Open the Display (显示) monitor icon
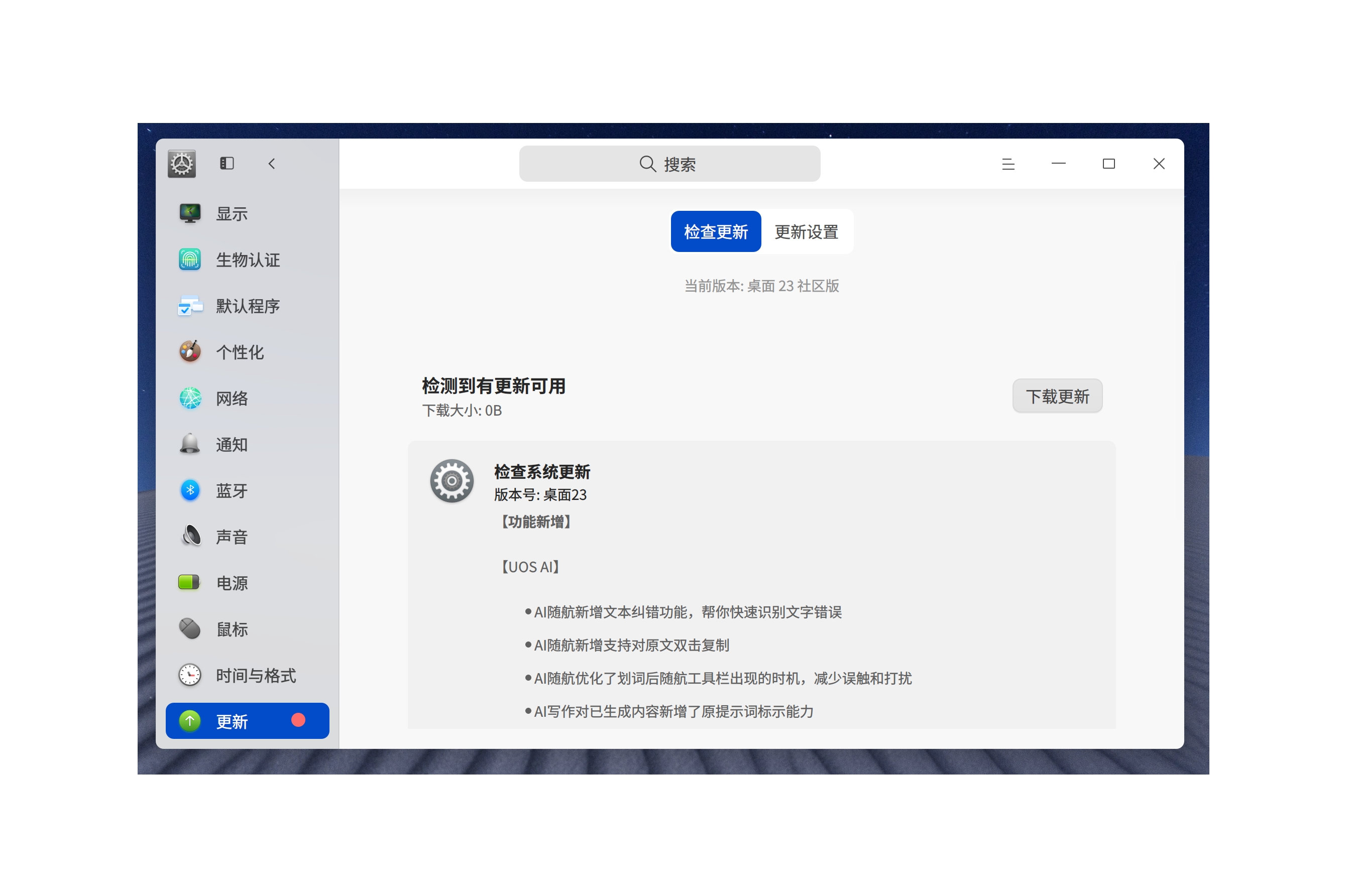Image resolution: width=1346 pixels, height=896 pixels. coord(189,213)
